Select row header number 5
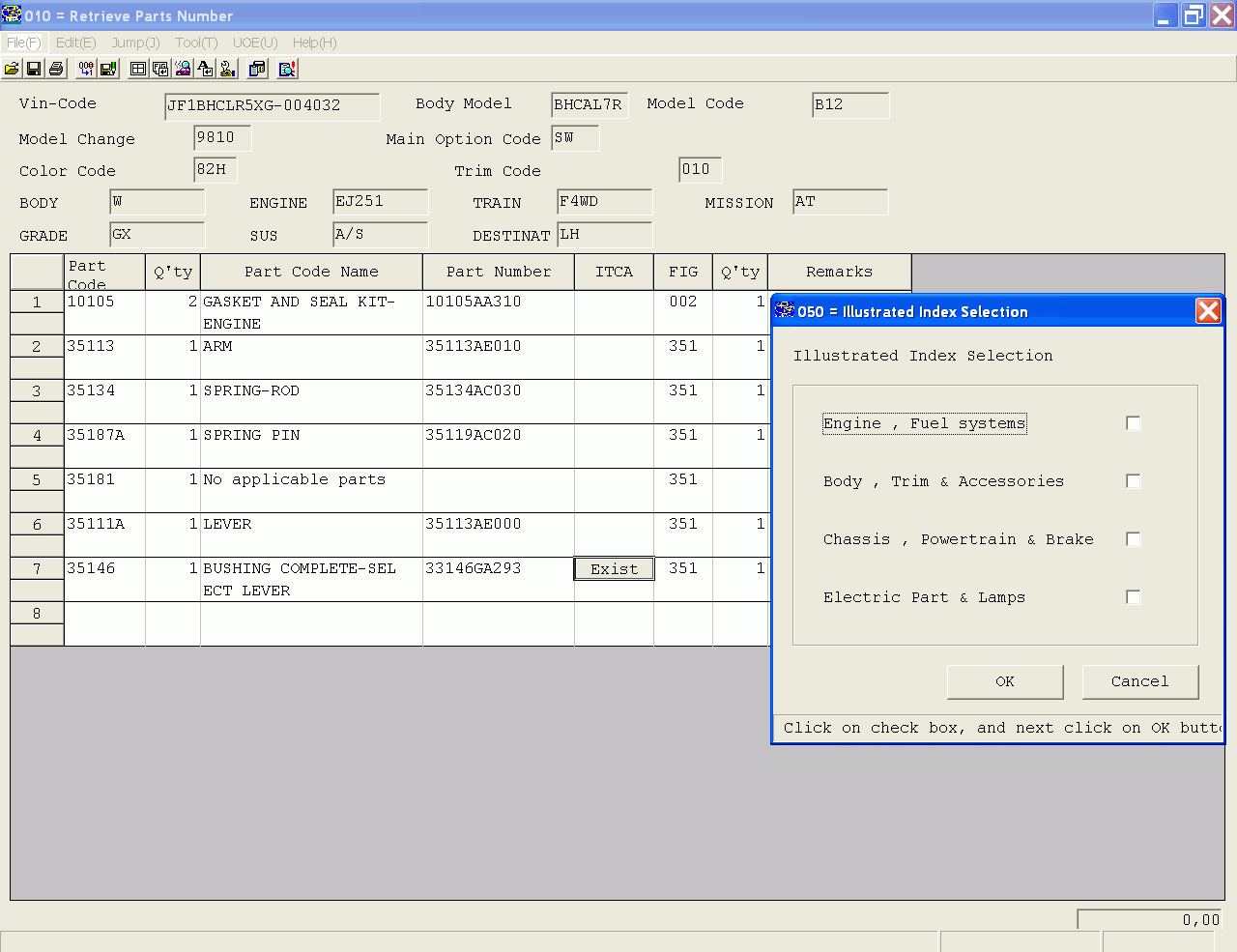 coord(37,479)
